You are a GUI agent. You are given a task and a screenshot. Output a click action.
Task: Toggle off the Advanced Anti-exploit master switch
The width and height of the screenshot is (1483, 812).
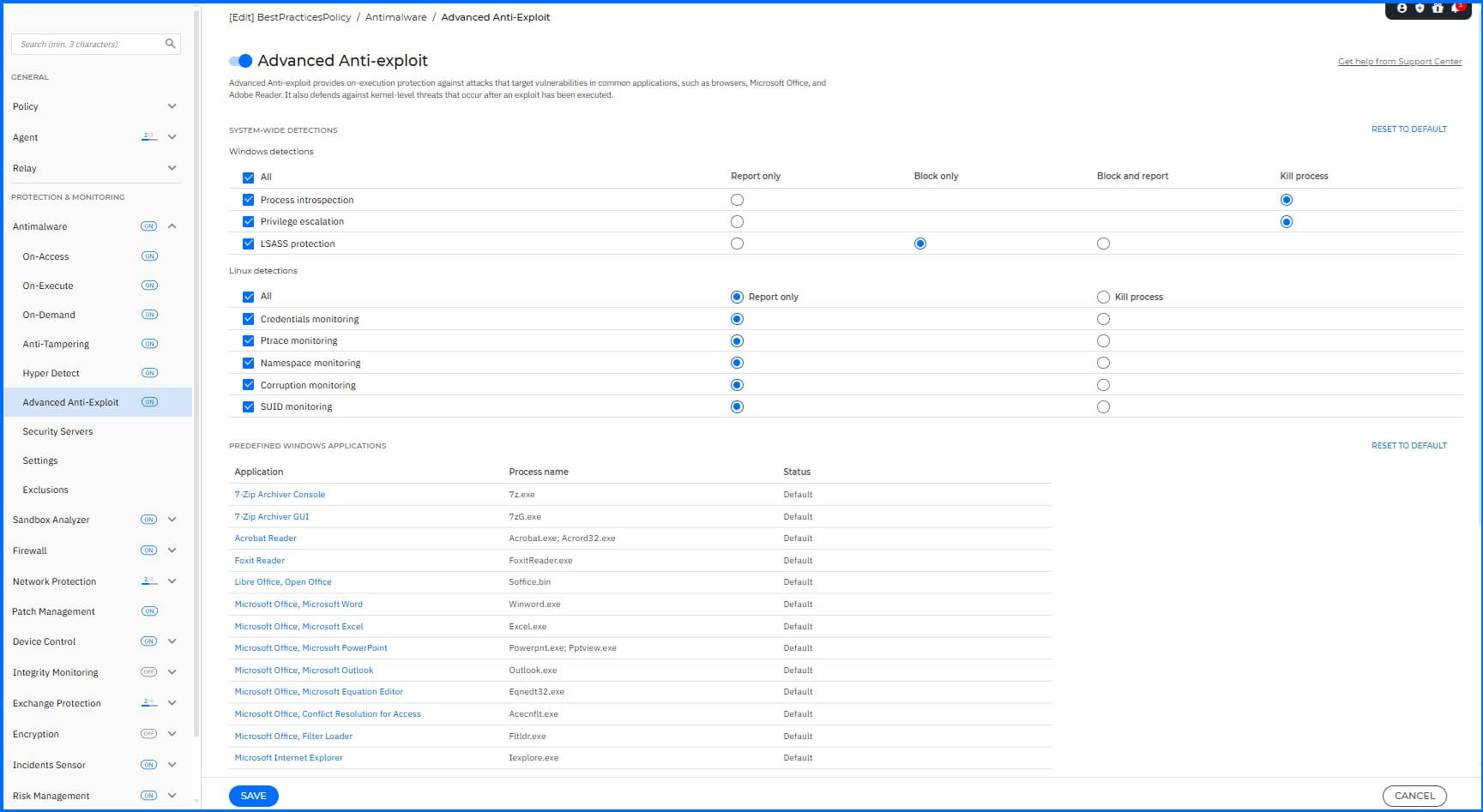tap(240, 60)
